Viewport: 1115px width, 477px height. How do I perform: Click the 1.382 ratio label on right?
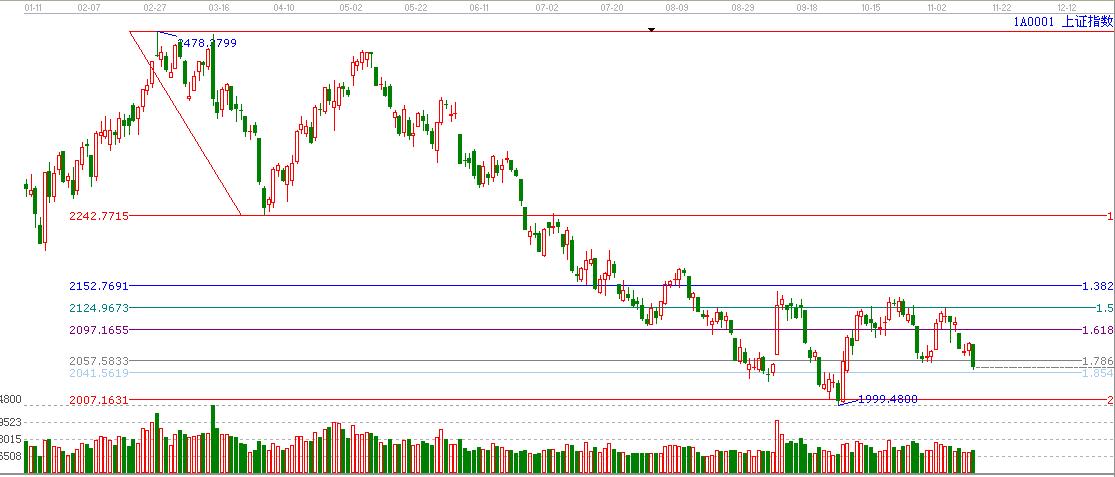pos(1097,286)
